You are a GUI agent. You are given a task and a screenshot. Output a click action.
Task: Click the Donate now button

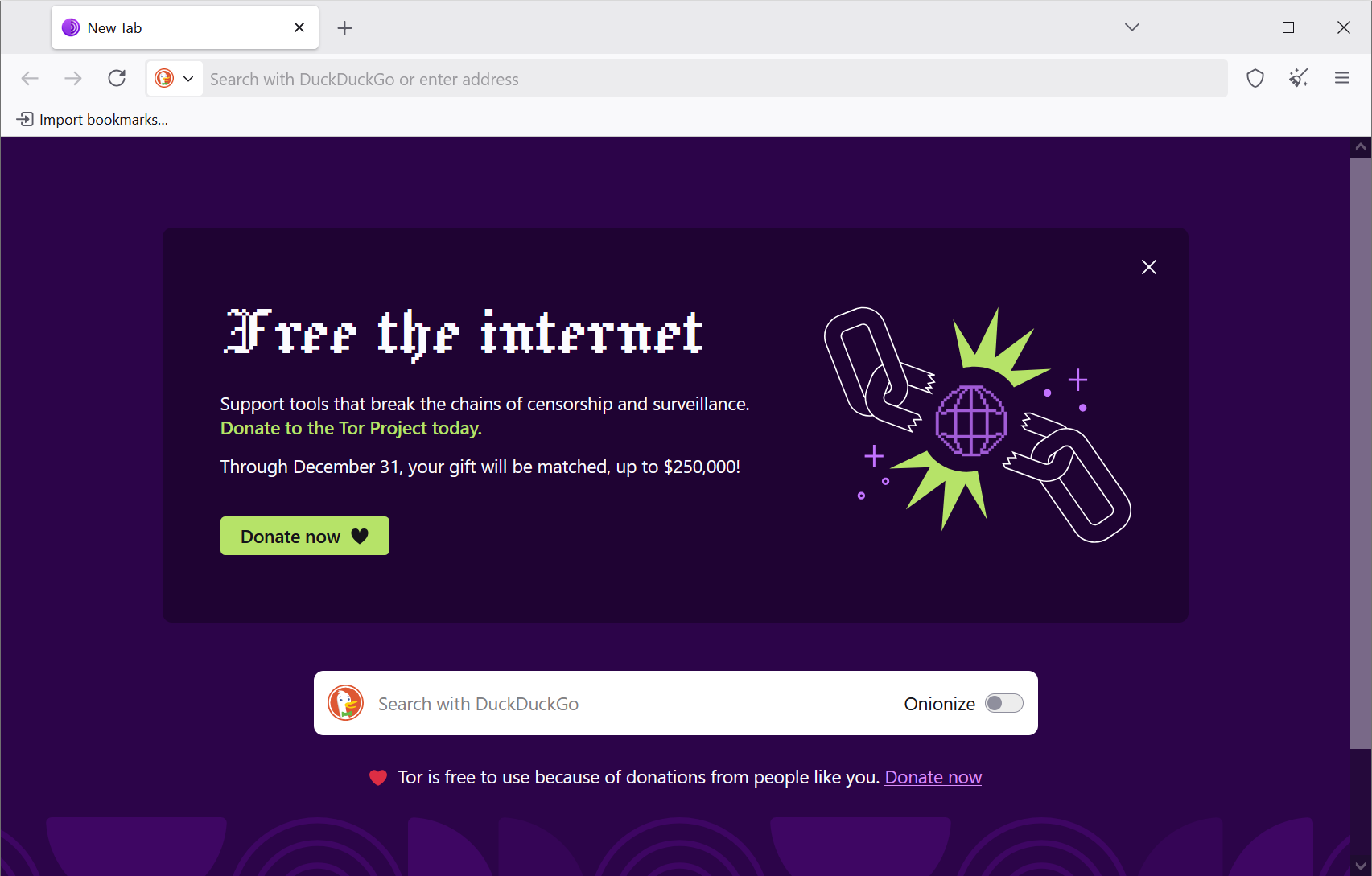[x=304, y=535]
